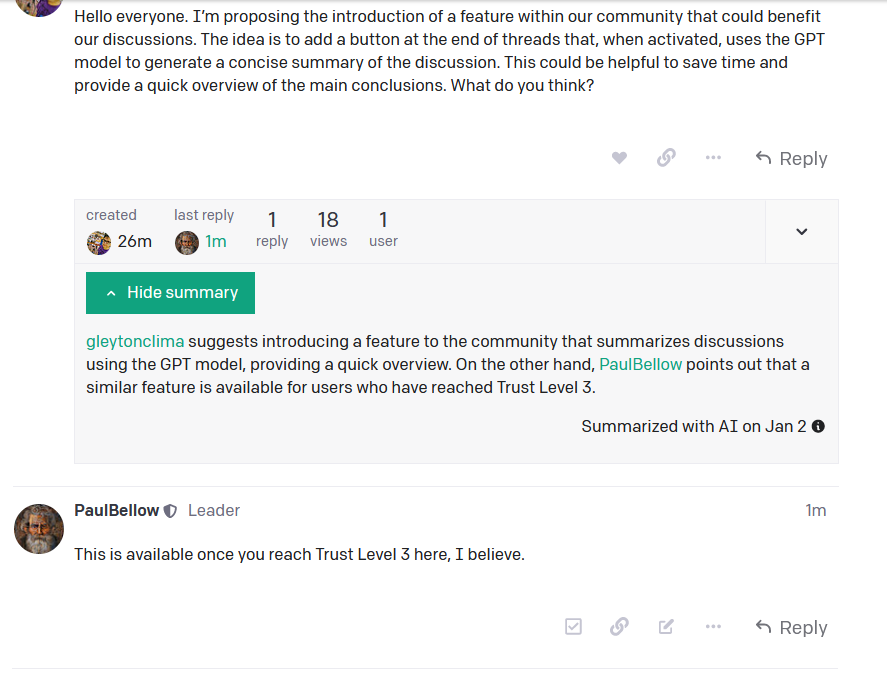Viewport: 887px width, 682px height.
Task: Collapse the topic details with the chevron
Action: (801, 231)
